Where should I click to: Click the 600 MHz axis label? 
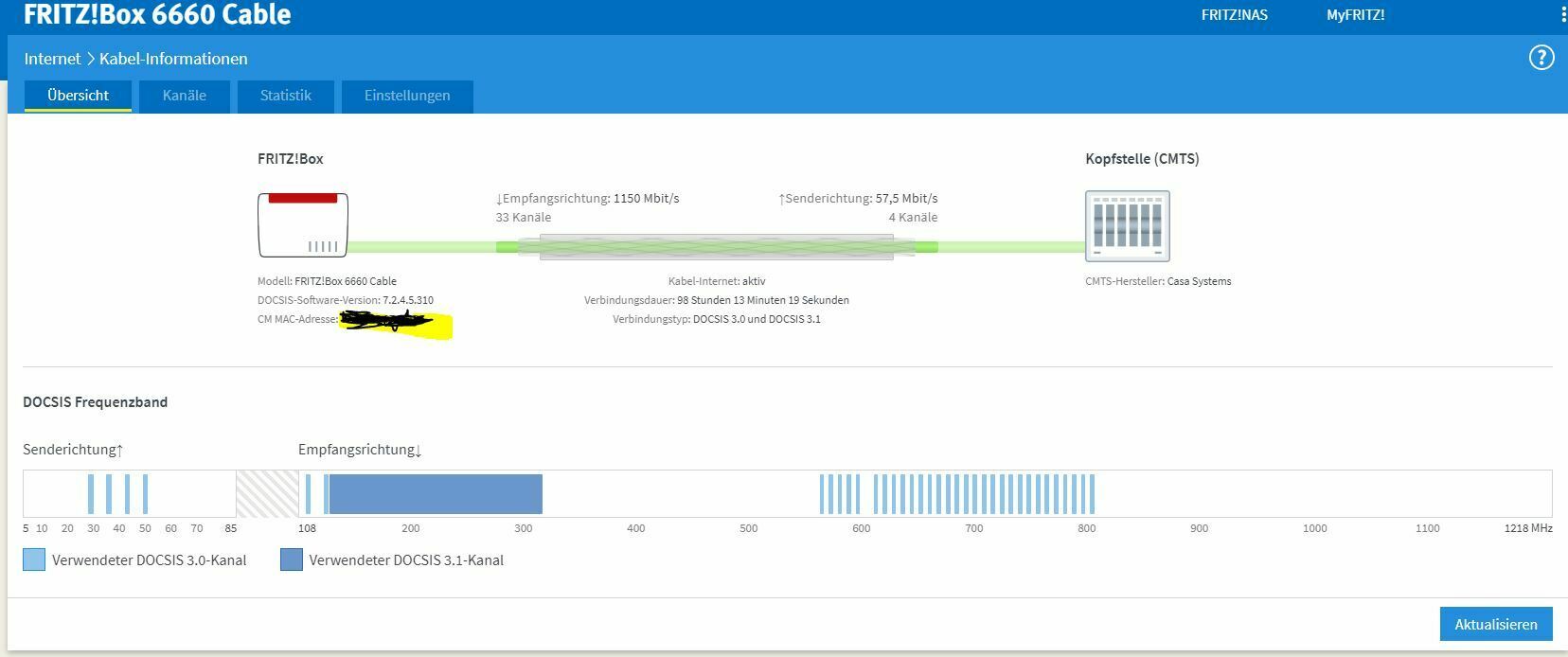pos(861,528)
